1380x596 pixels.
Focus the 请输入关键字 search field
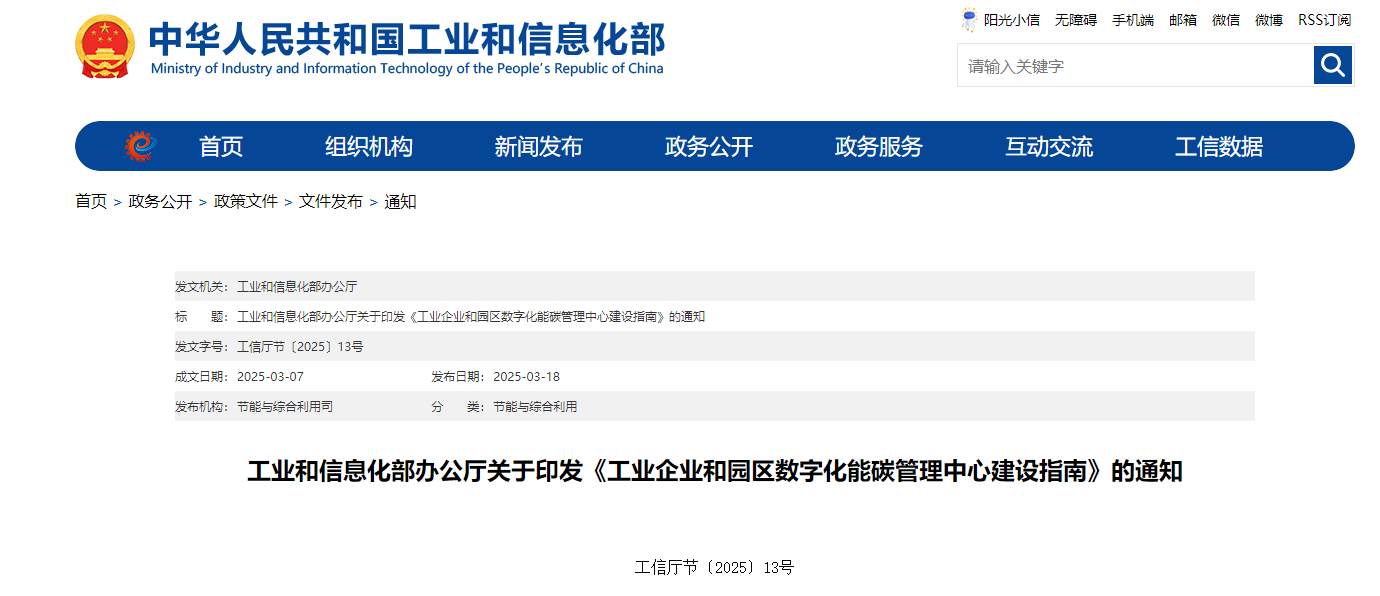coord(1135,65)
